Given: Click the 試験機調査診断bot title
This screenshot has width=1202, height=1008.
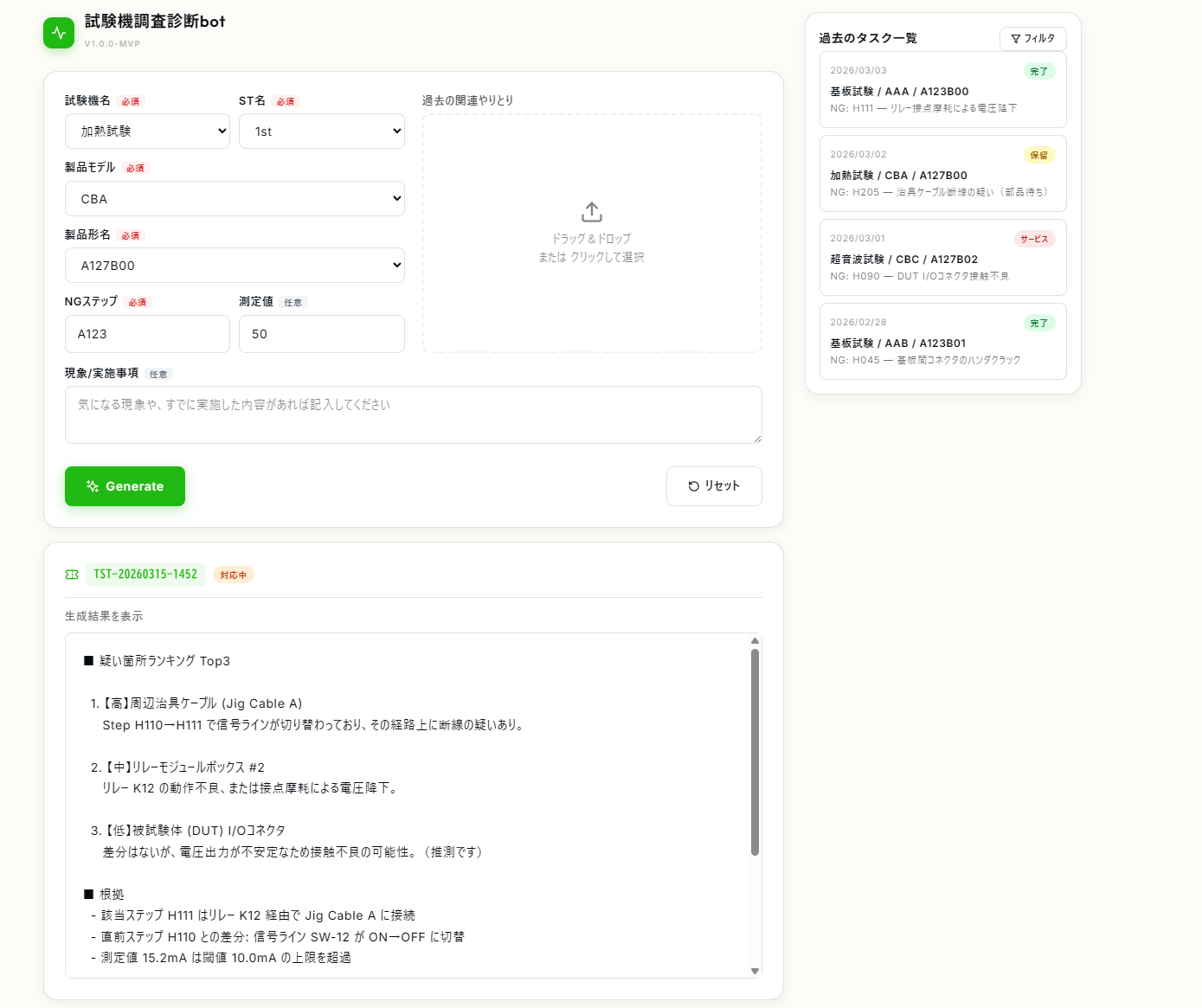Looking at the screenshot, I should (155, 22).
